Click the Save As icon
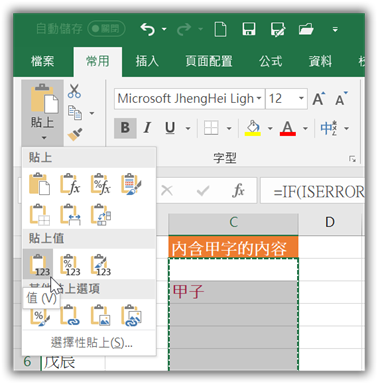 (x=278, y=29)
